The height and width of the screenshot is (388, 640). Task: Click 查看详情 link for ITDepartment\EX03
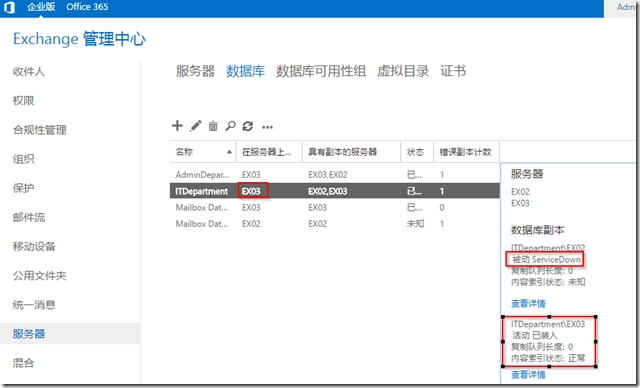click(528, 375)
